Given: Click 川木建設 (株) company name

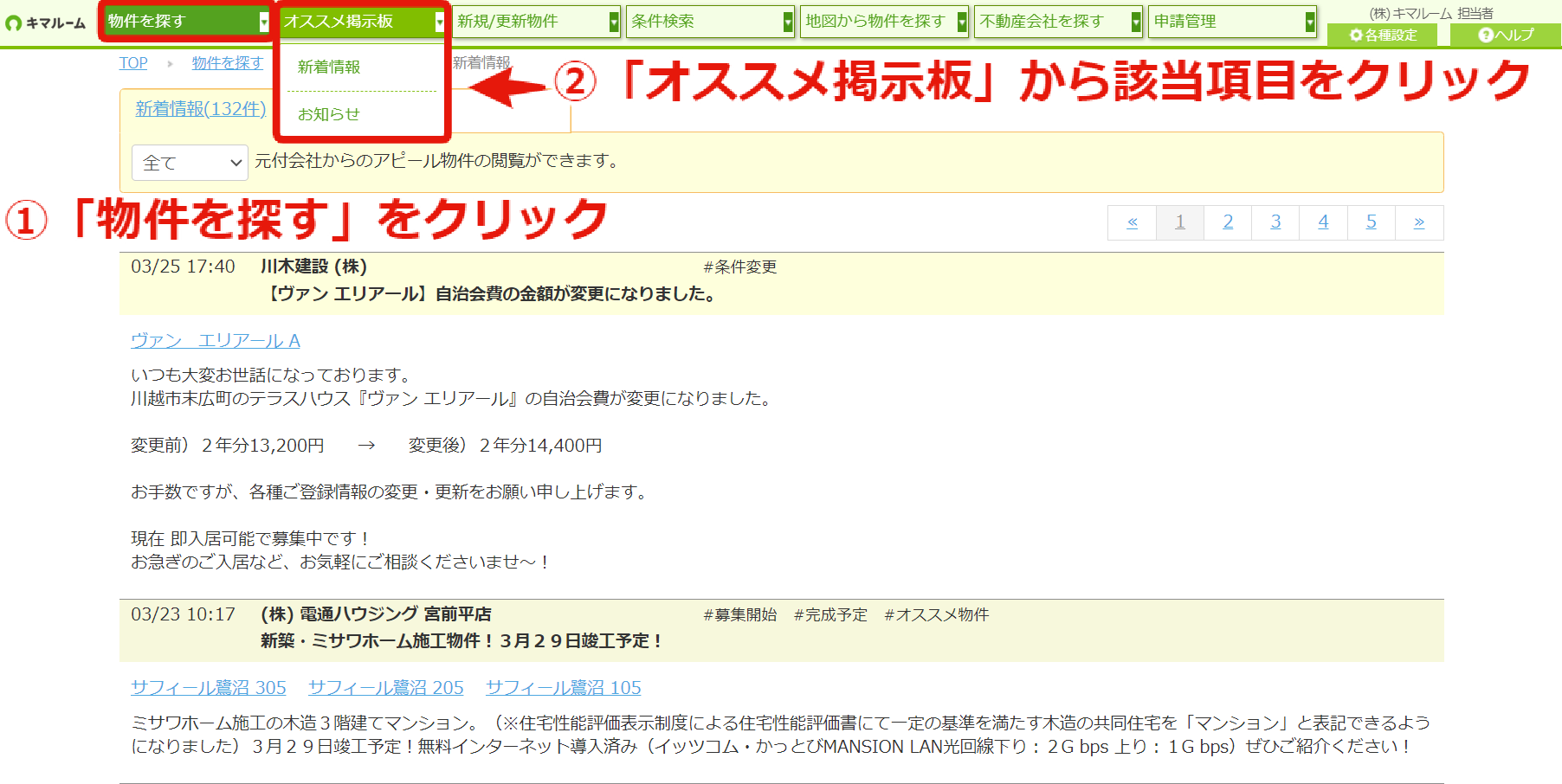Looking at the screenshot, I should 314,267.
